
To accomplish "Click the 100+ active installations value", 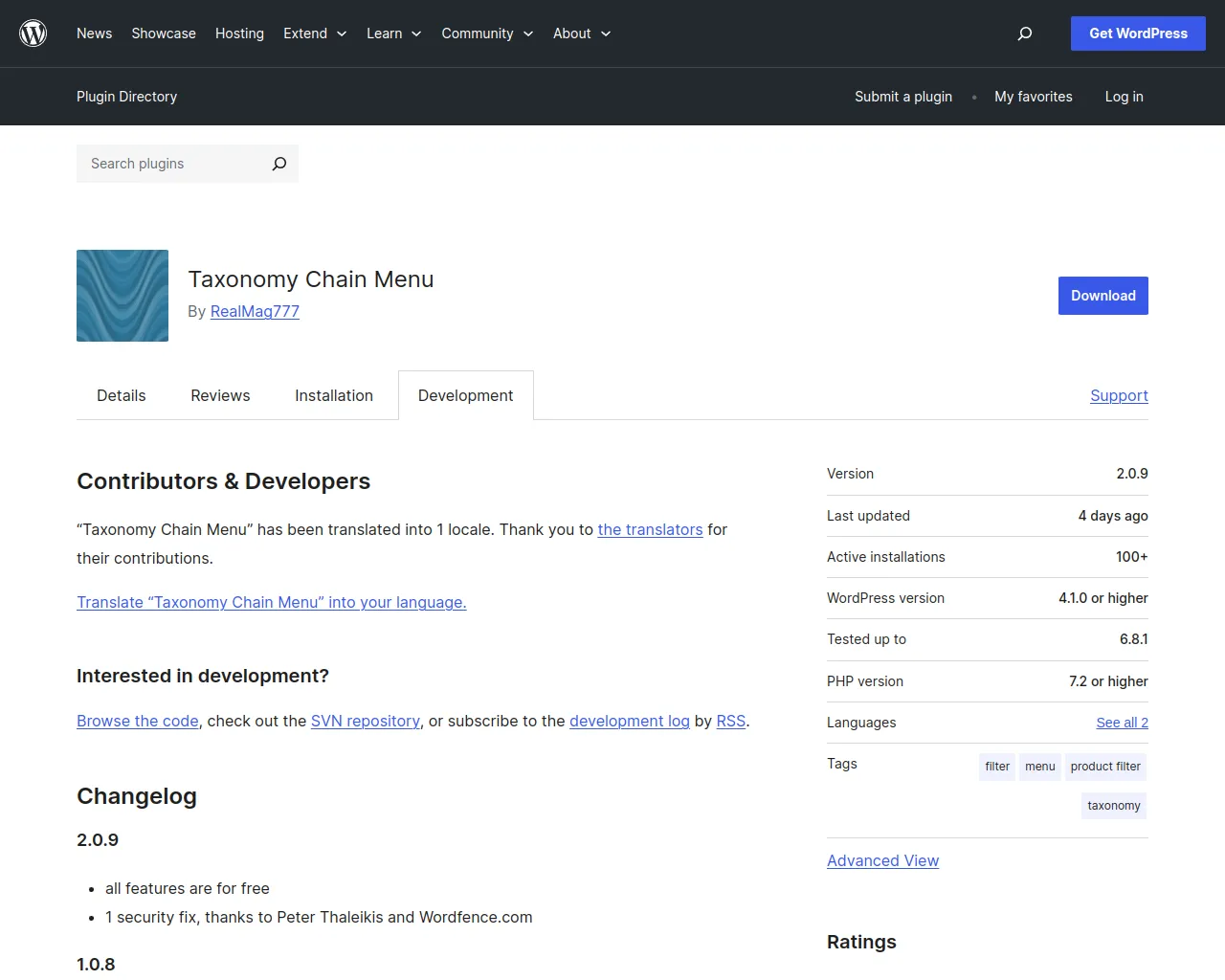I will [1132, 557].
